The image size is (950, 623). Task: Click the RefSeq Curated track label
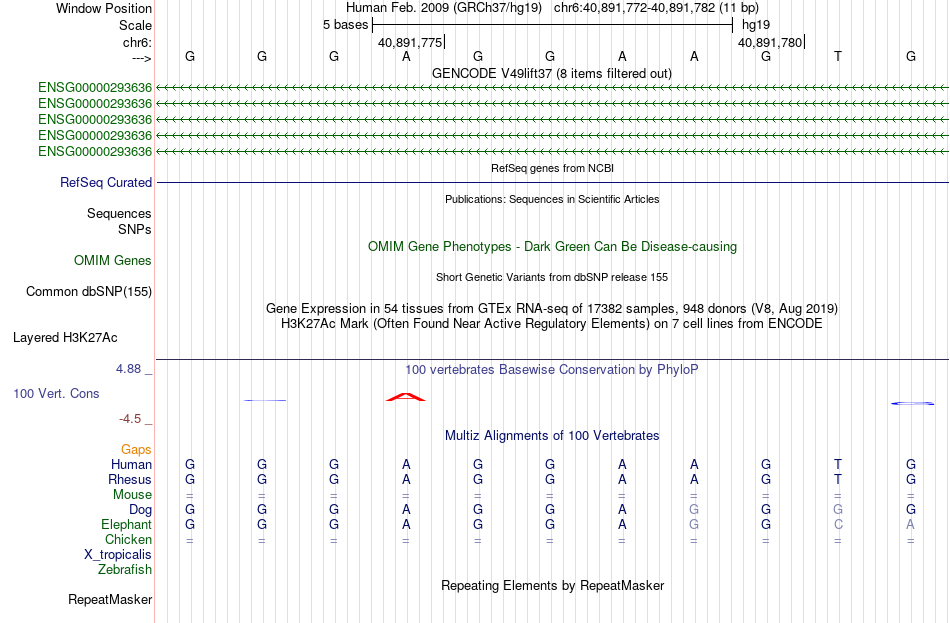(x=106, y=182)
